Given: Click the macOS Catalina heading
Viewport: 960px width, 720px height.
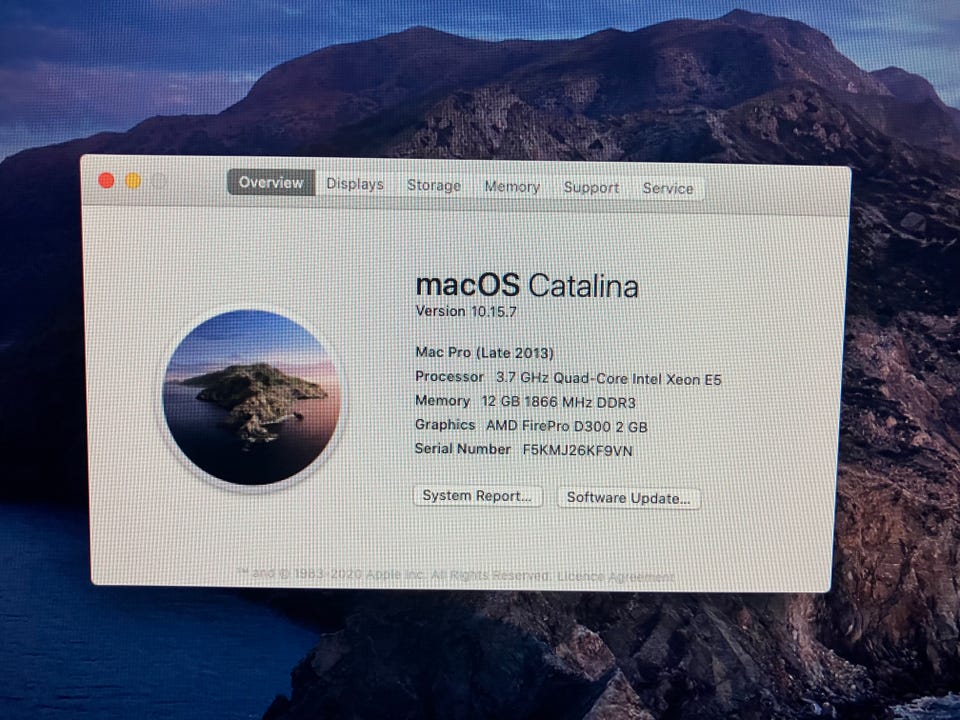Looking at the screenshot, I should [527, 286].
